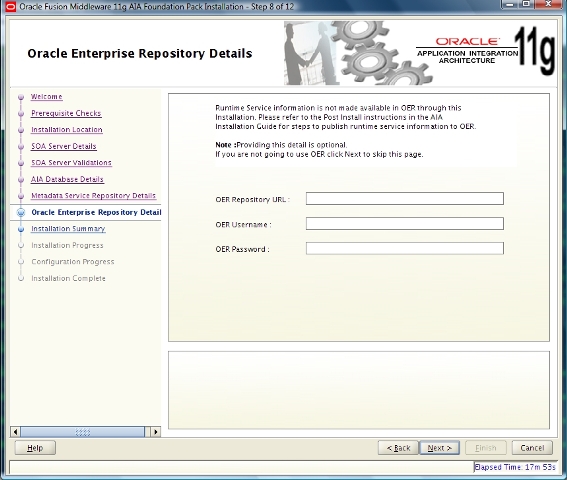The image size is (567, 480).
Task: Click the Next button
Action: (439, 448)
